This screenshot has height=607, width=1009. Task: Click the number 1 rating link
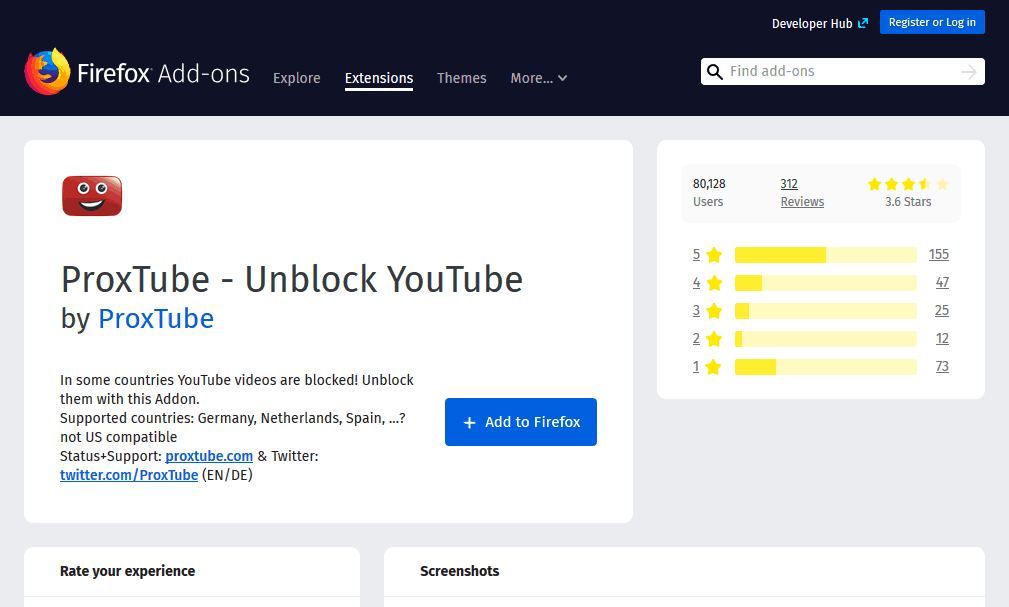(696, 366)
